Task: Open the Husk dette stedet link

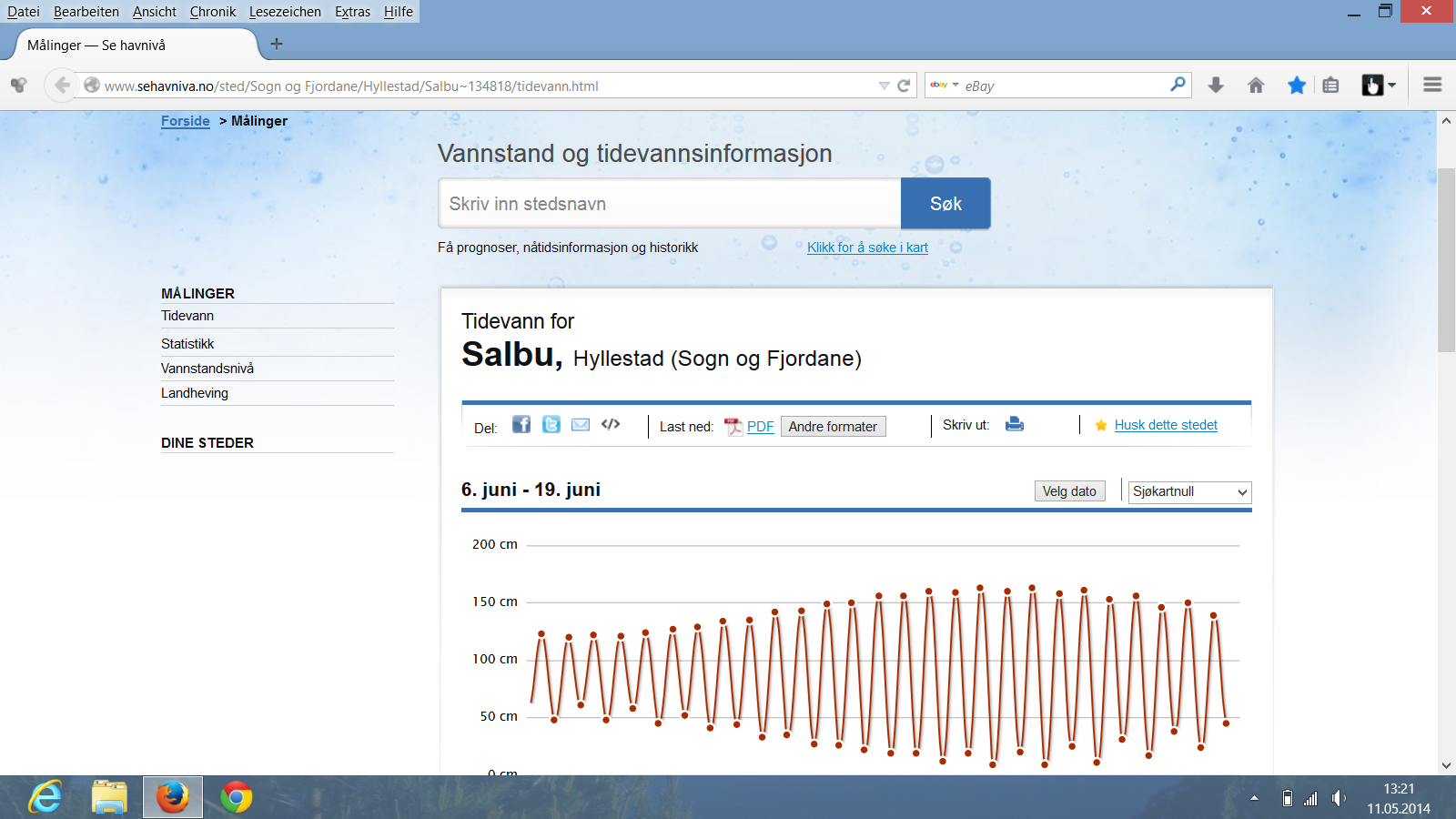Action: (x=1166, y=425)
